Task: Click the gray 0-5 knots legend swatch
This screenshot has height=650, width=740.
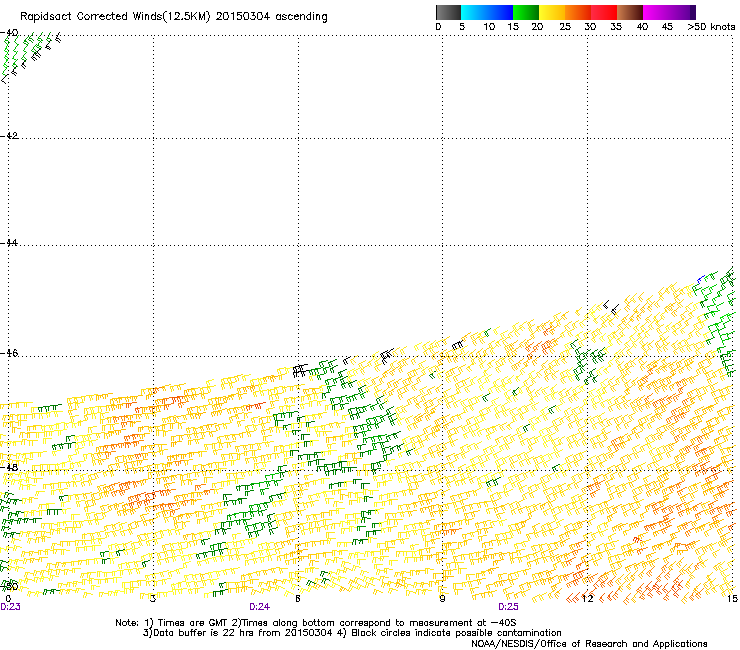Action: pyautogui.click(x=448, y=12)
